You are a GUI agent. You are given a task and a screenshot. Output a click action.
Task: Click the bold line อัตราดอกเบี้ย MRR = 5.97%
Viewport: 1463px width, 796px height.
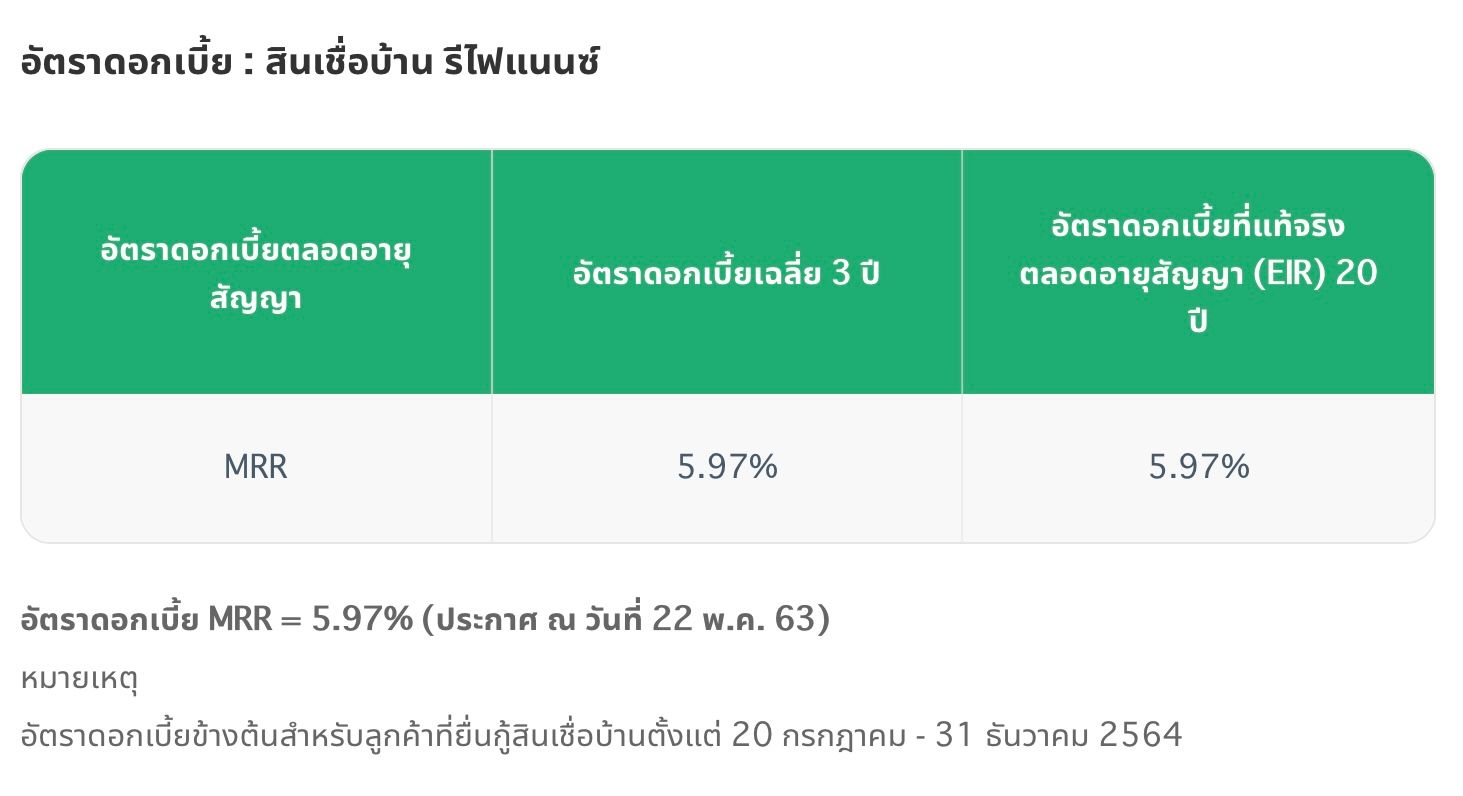click(425, 619)
